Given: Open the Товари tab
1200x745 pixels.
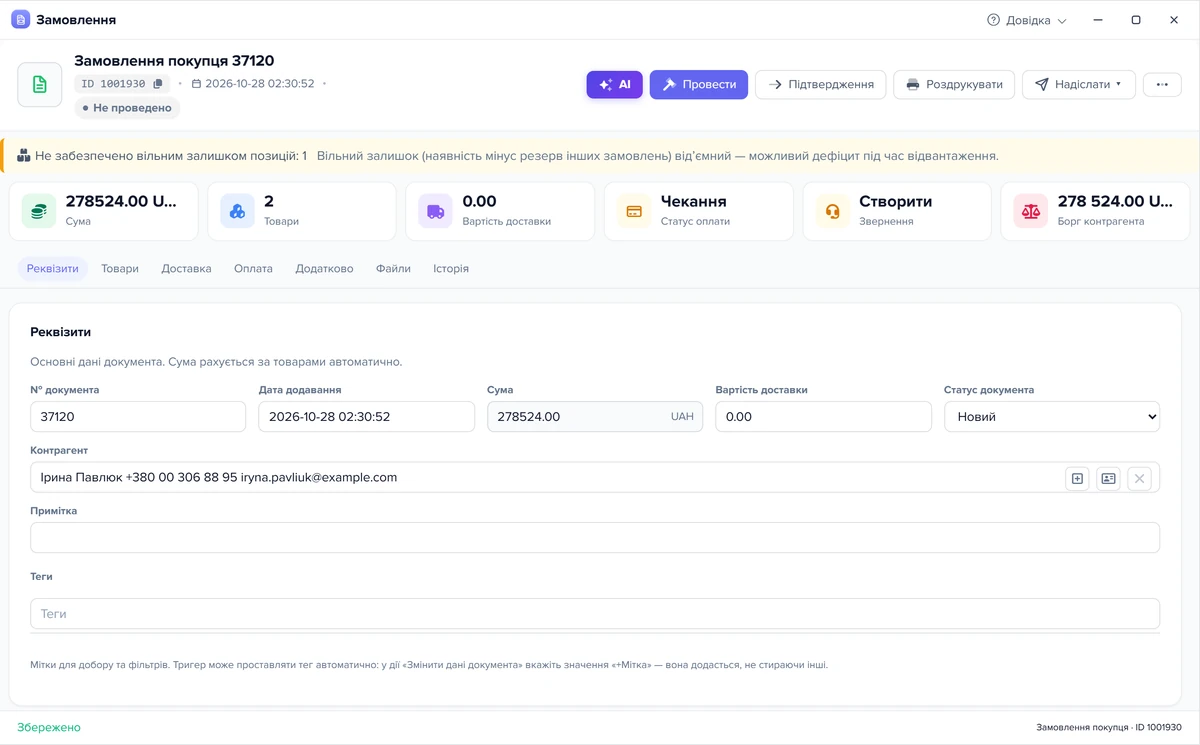Looking at the screenshot, I should [x=120, y=269].
